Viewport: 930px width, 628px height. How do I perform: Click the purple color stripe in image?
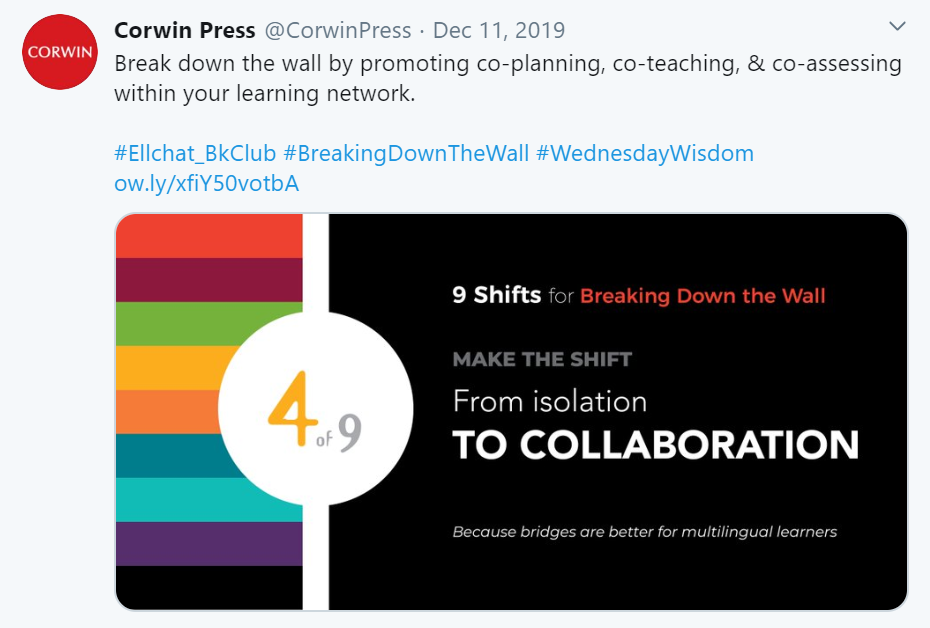pos(209,544)
